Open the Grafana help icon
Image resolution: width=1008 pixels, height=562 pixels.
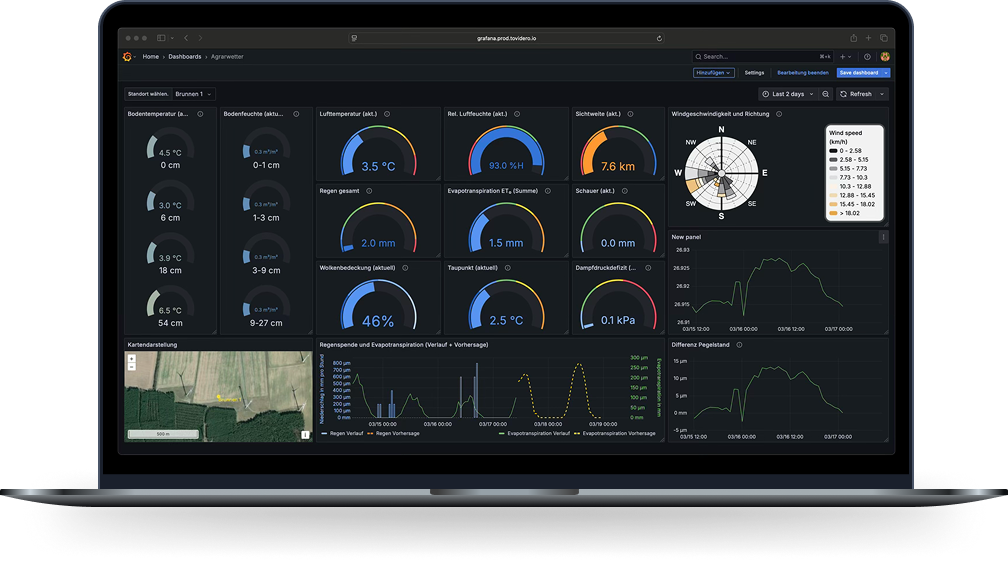coord(867,57)
